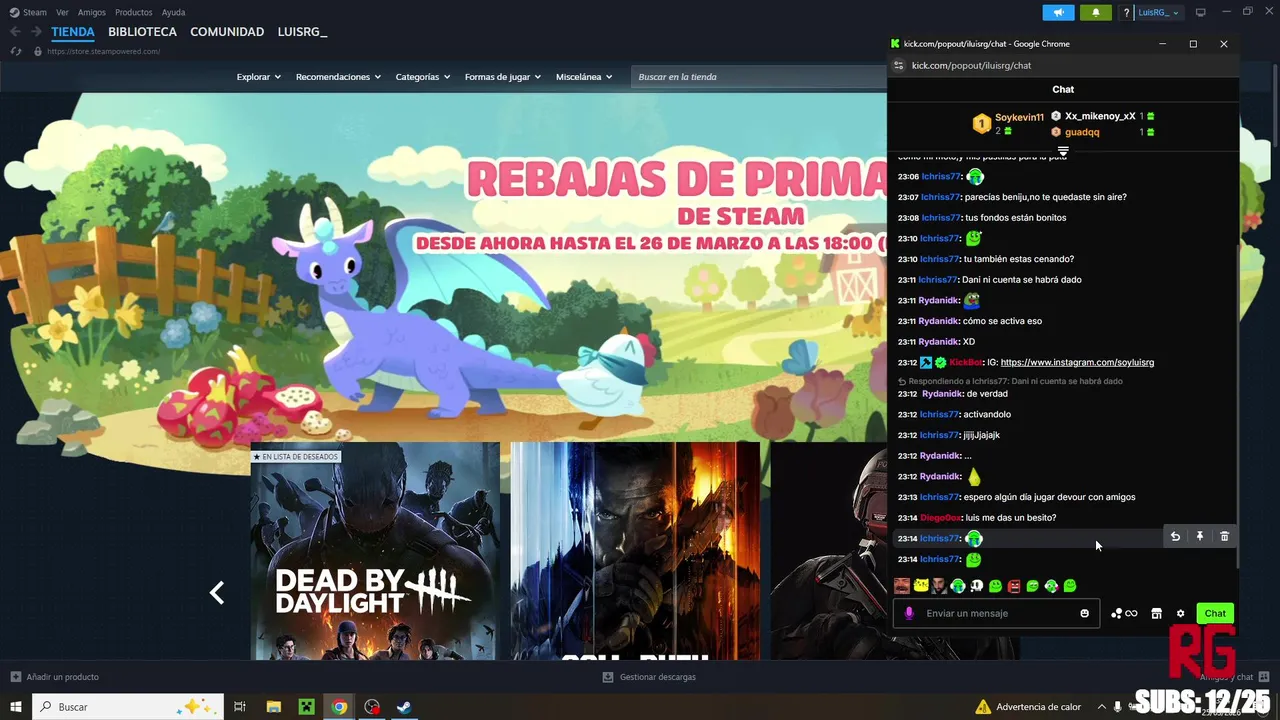Open the Ver menu
Viewport: 1280px width, 720px height.
tap(63, 13)
